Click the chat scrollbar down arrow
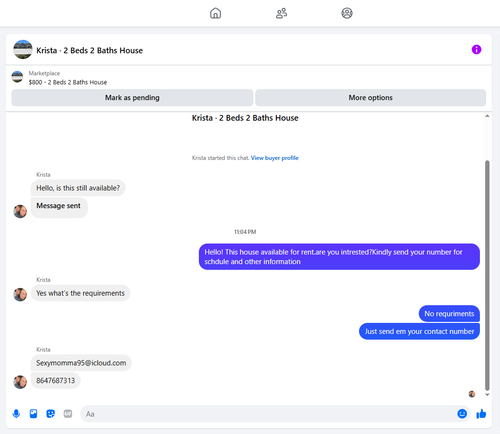Image resolution: width=500 pixels, height=434 pixels. coord(487,395)
